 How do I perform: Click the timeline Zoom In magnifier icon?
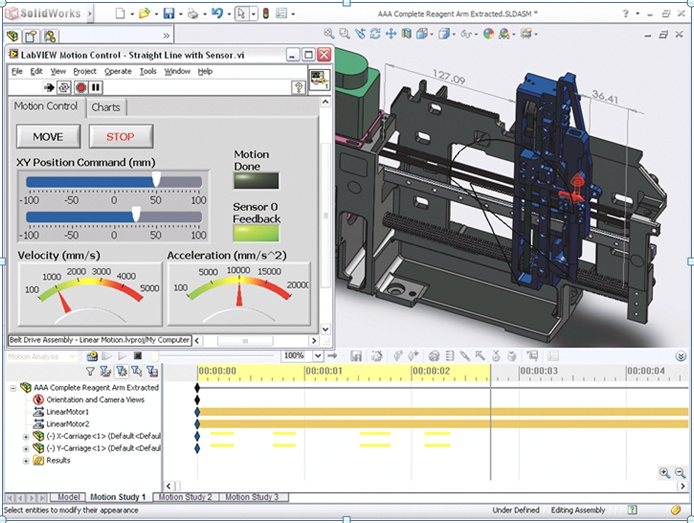[x=666, y=473]
